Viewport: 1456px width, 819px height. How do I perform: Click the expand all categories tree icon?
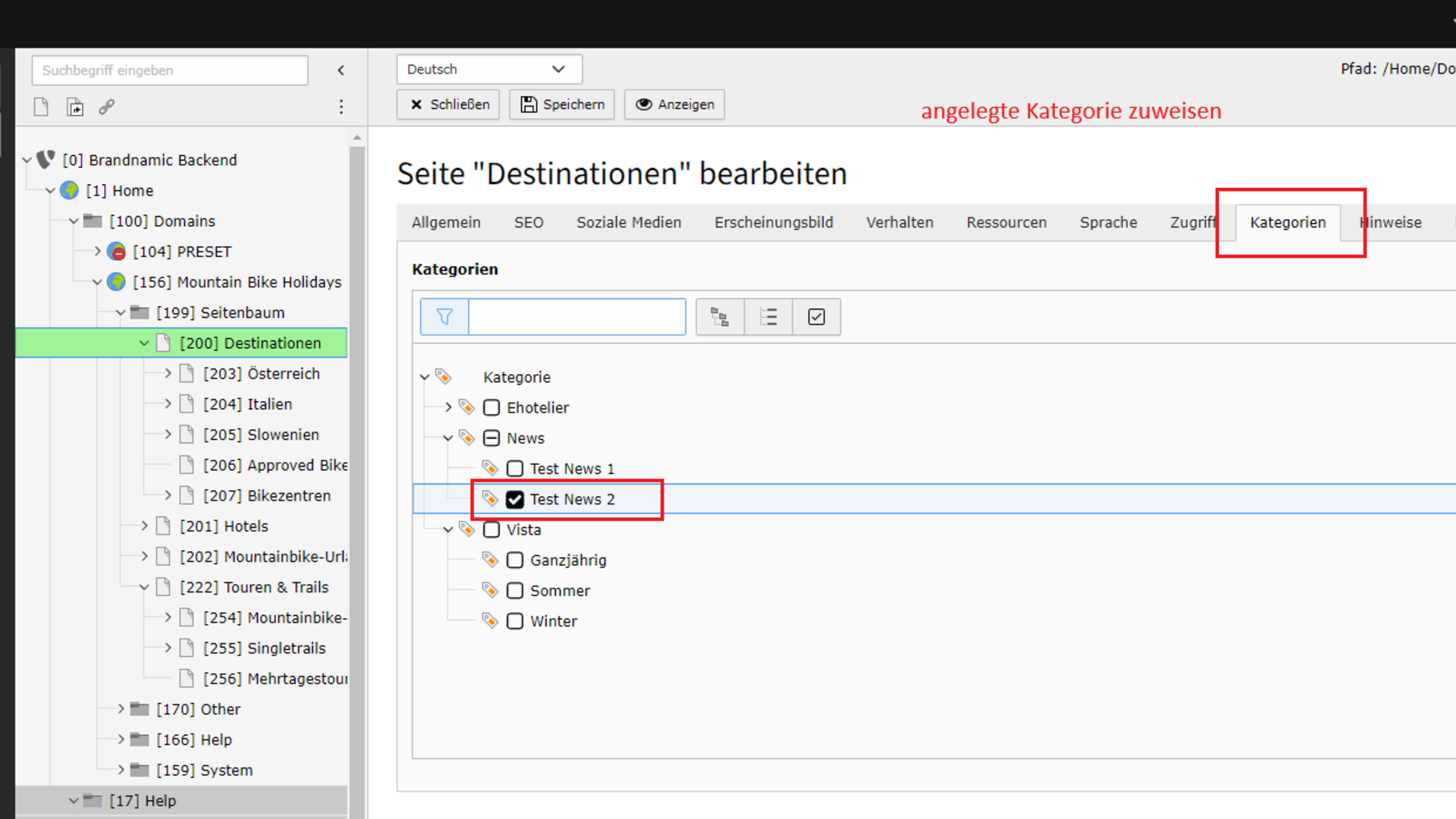[720, 317]
